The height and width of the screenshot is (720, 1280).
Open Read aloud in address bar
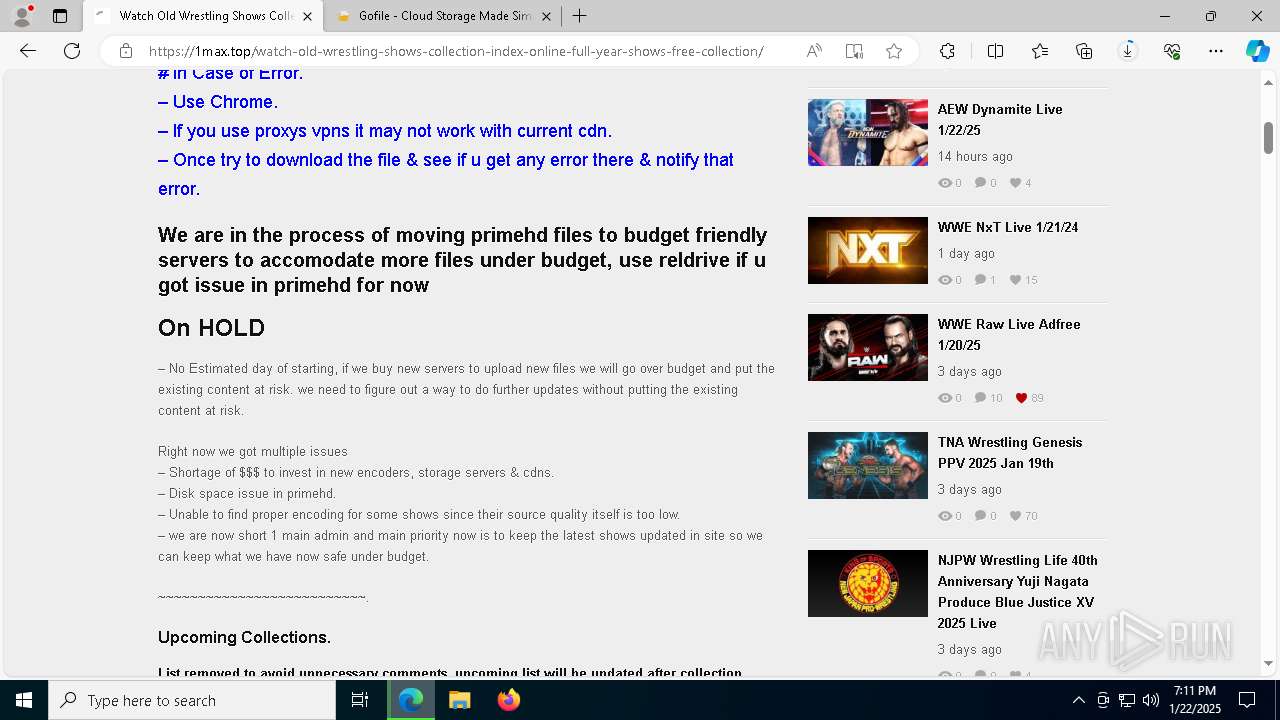click(x=814, y=51)
